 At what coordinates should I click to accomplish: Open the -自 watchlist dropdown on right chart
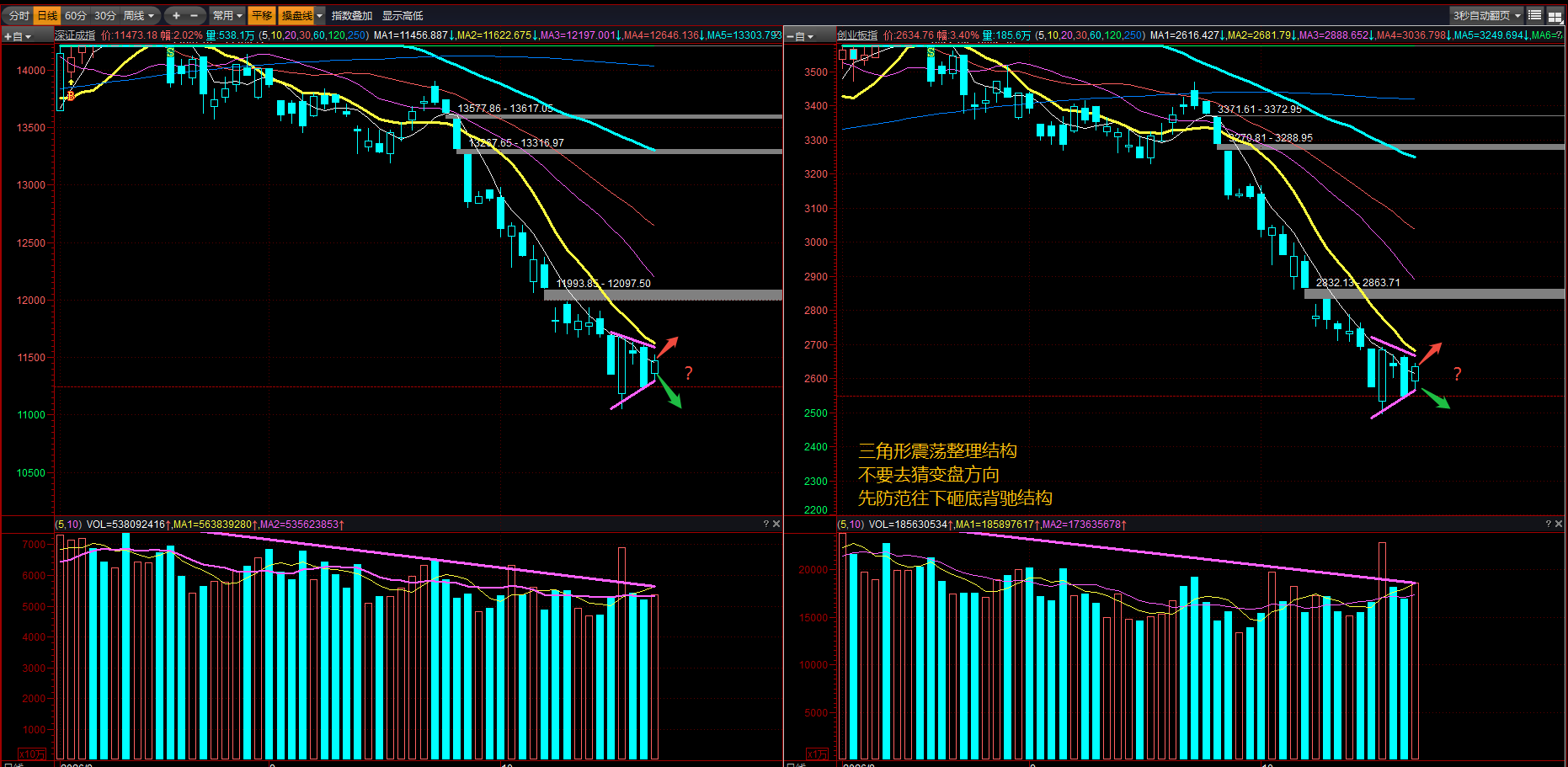800,36
